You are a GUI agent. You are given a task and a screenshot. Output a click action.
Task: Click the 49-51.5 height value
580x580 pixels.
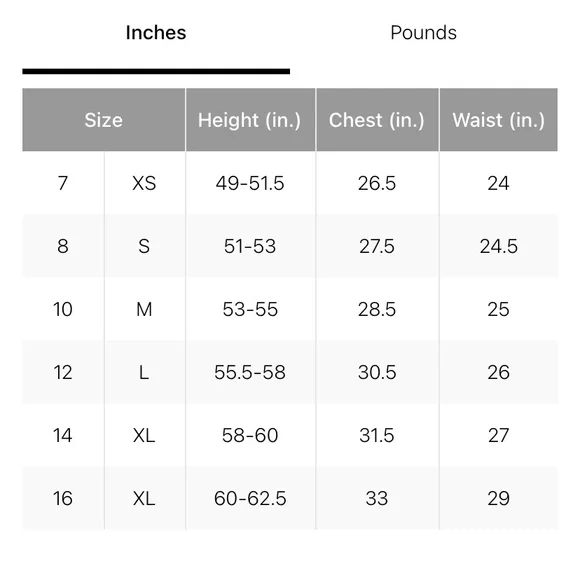pos(250,183)
